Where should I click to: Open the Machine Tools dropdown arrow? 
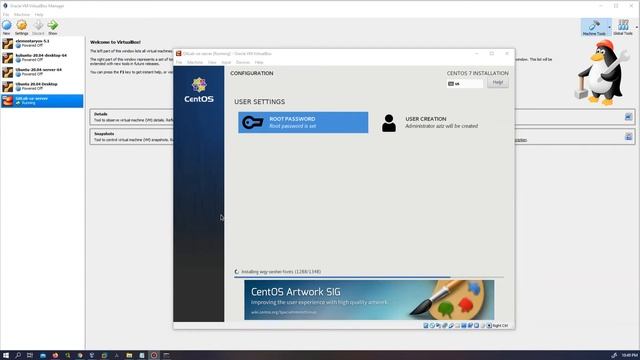tap(609, 27)
